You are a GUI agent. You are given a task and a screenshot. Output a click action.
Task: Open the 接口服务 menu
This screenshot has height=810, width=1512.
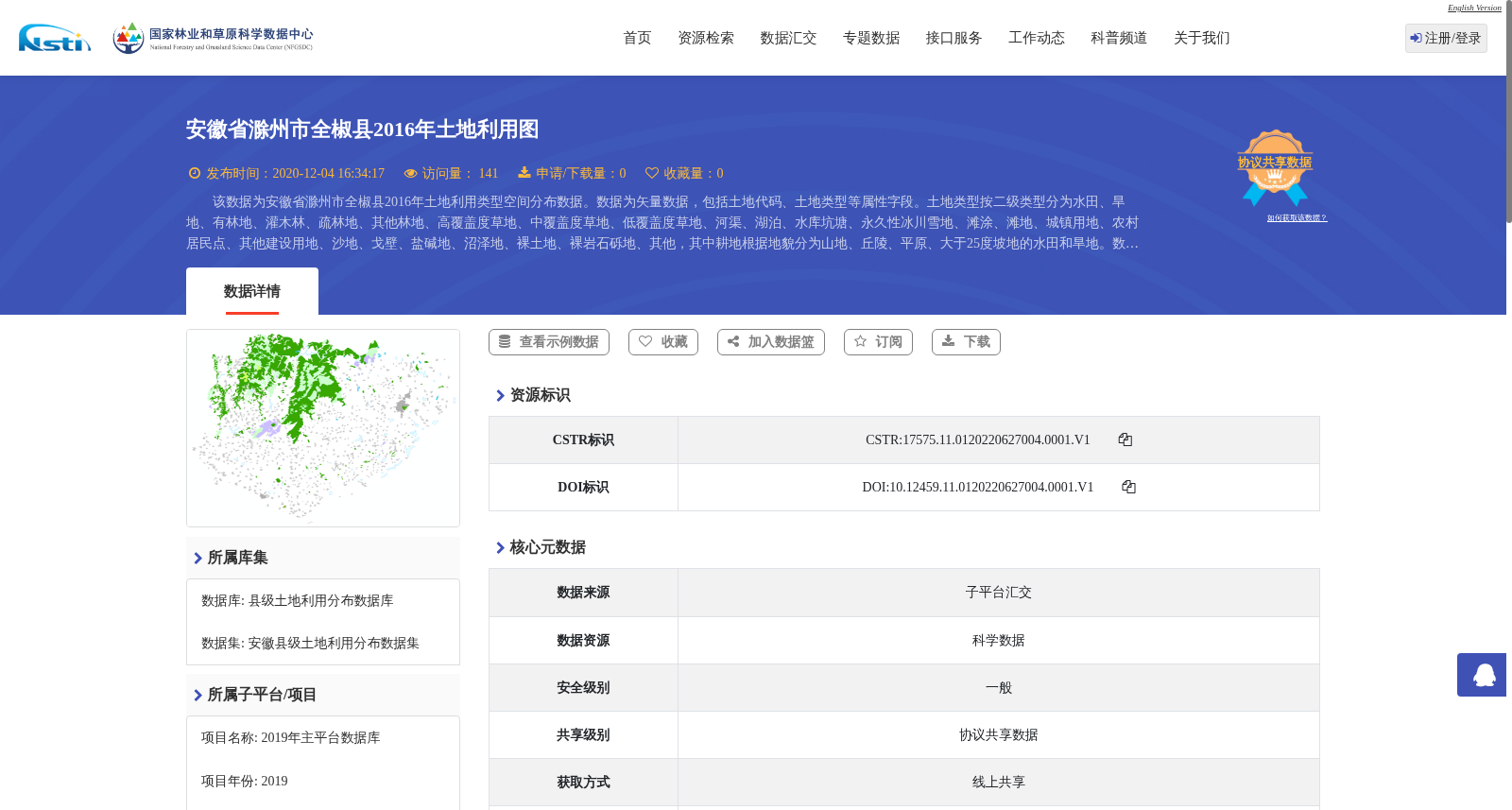tap(954, 38)
